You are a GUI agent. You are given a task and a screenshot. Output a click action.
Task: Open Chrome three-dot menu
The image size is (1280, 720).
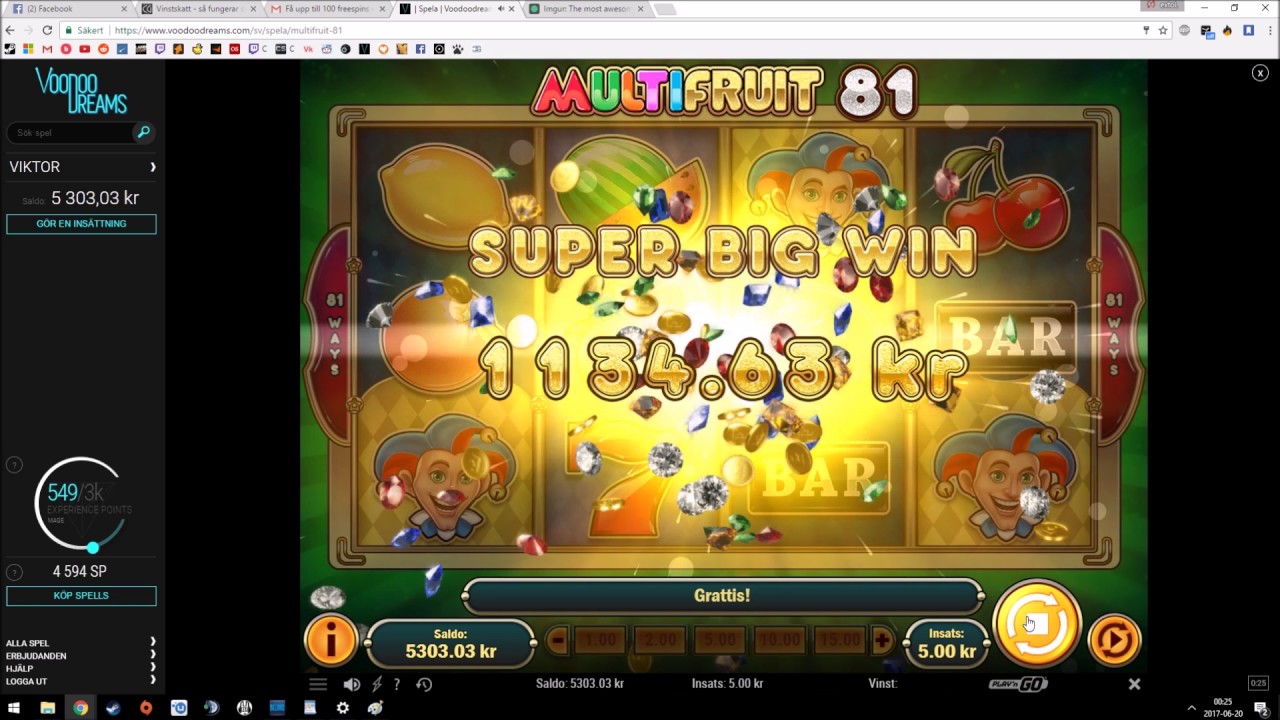1269,30
